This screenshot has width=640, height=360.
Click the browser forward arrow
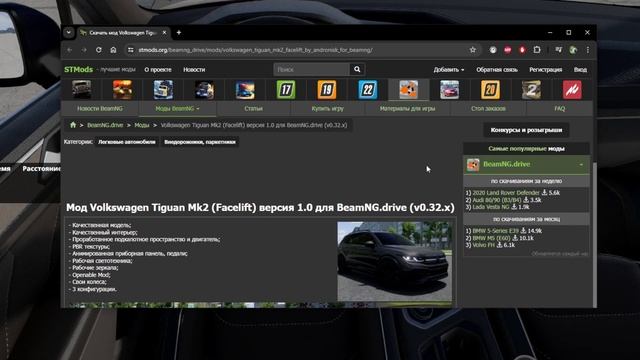coord(84,50)
